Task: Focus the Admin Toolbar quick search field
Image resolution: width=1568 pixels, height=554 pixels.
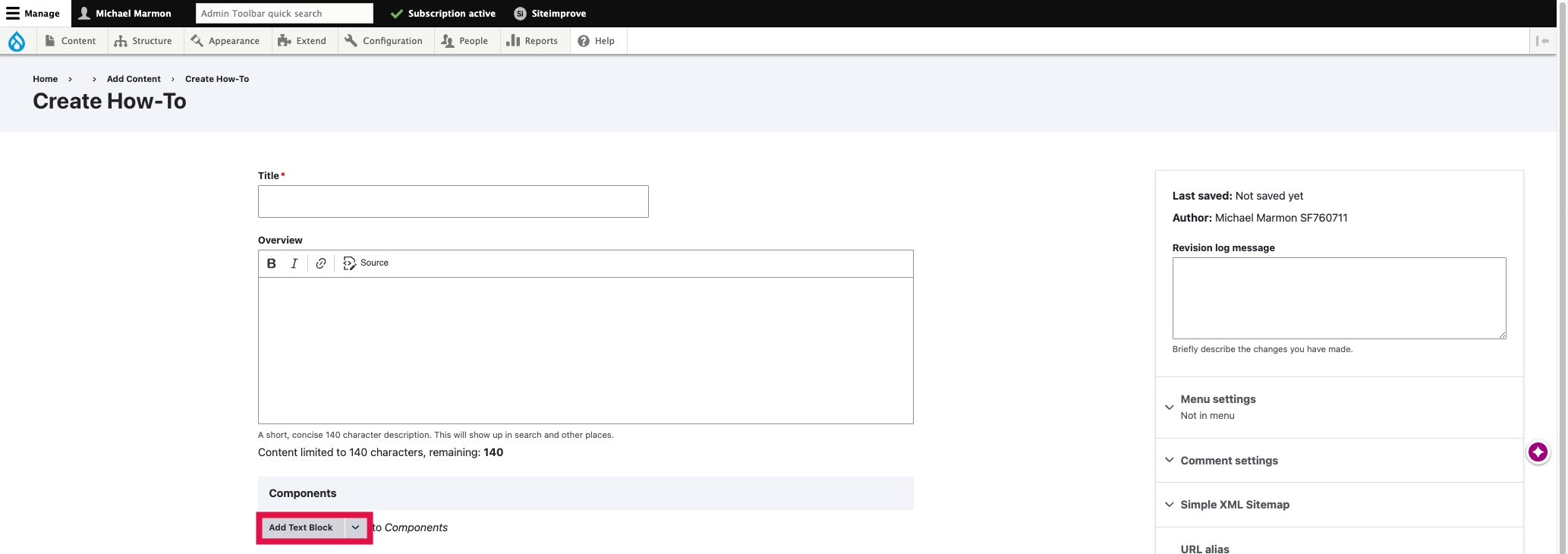Action: (285, 14)
